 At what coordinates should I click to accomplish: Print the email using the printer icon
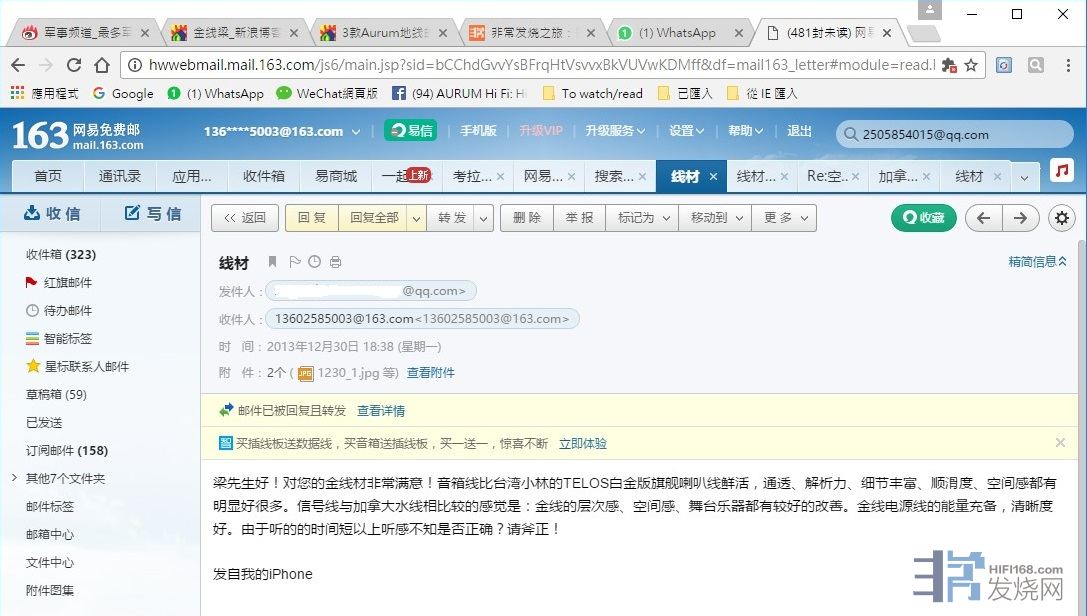click(335, 262)
